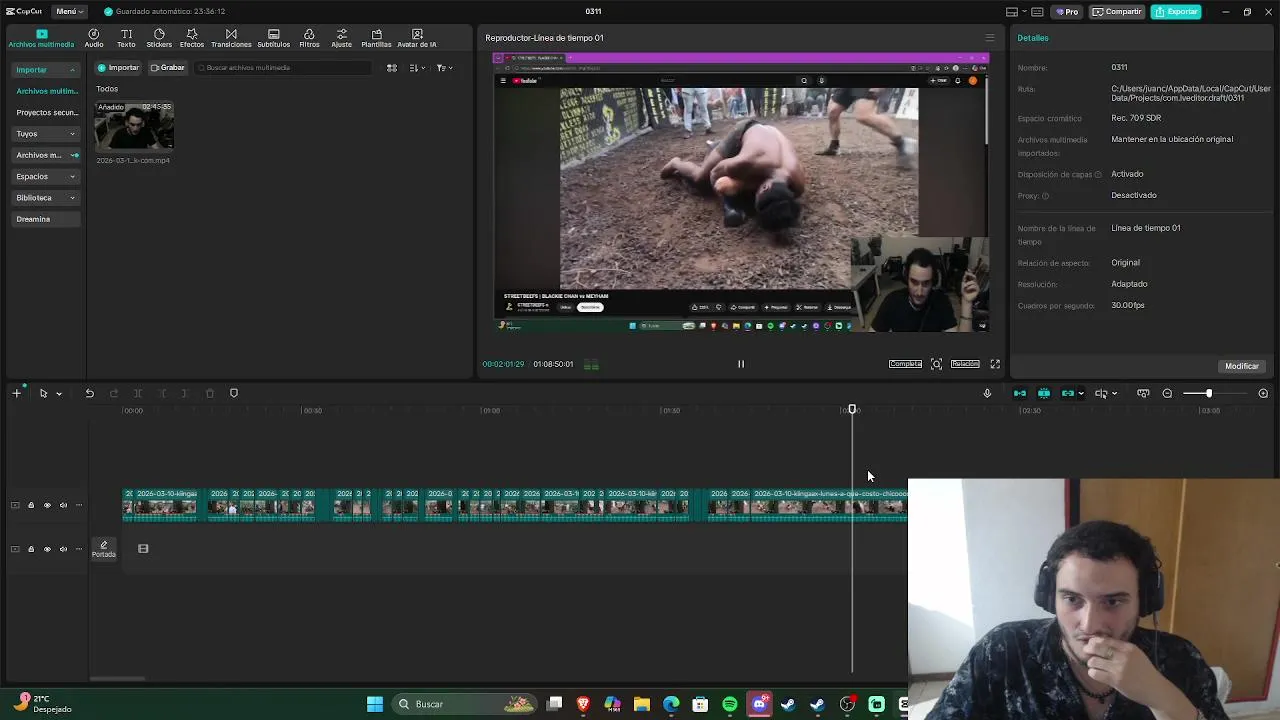The image size is (1280, 720).
Task: Open the selection tool mode dropdown
Action: tap(59, 394)
